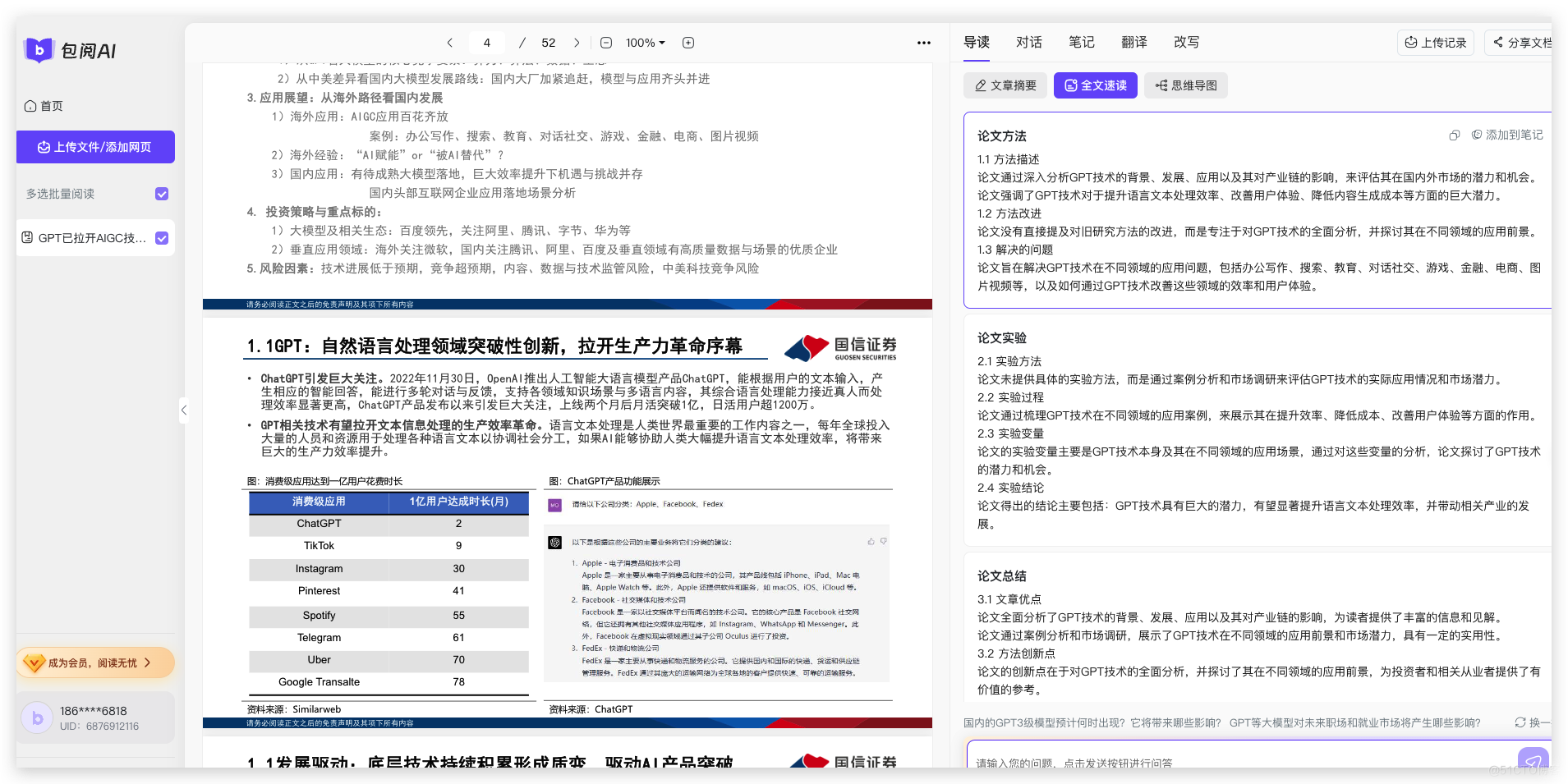Viewport: 1568px width, 784px height.
Task: Select the 文章摘要 option
Action: (x=1005, y=85)
